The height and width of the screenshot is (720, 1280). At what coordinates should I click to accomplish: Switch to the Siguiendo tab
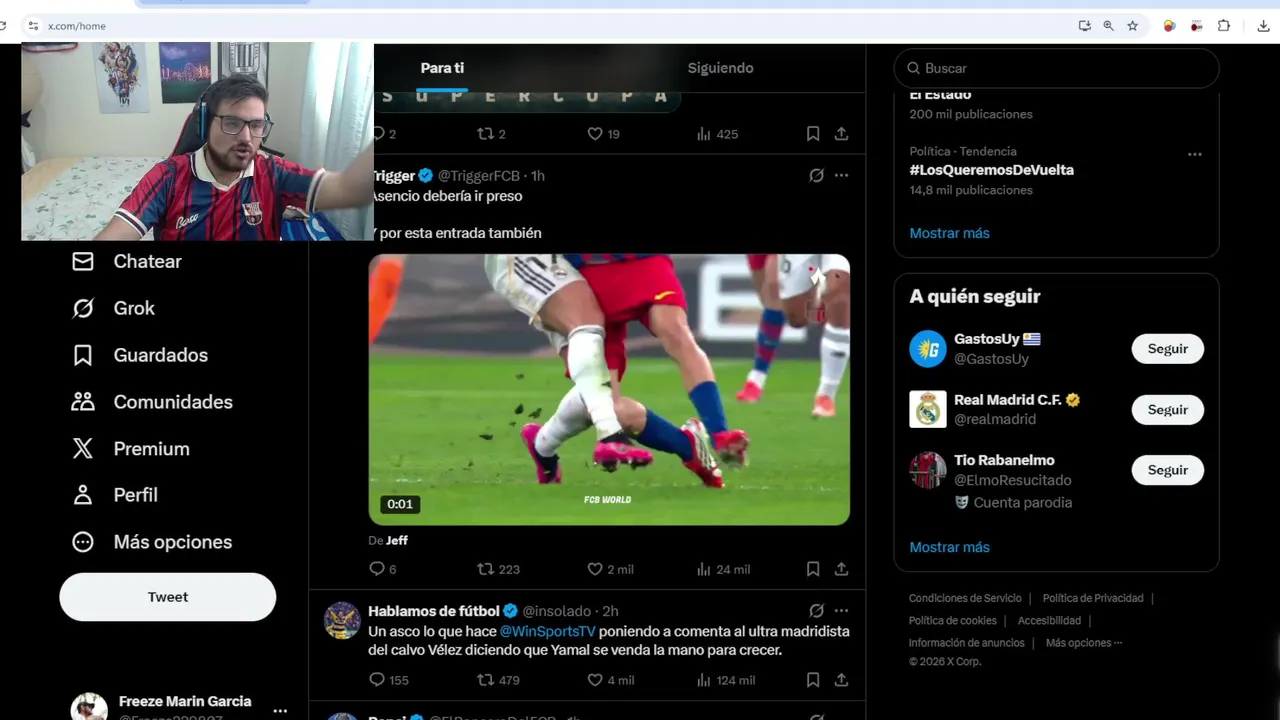pos(720,68)
